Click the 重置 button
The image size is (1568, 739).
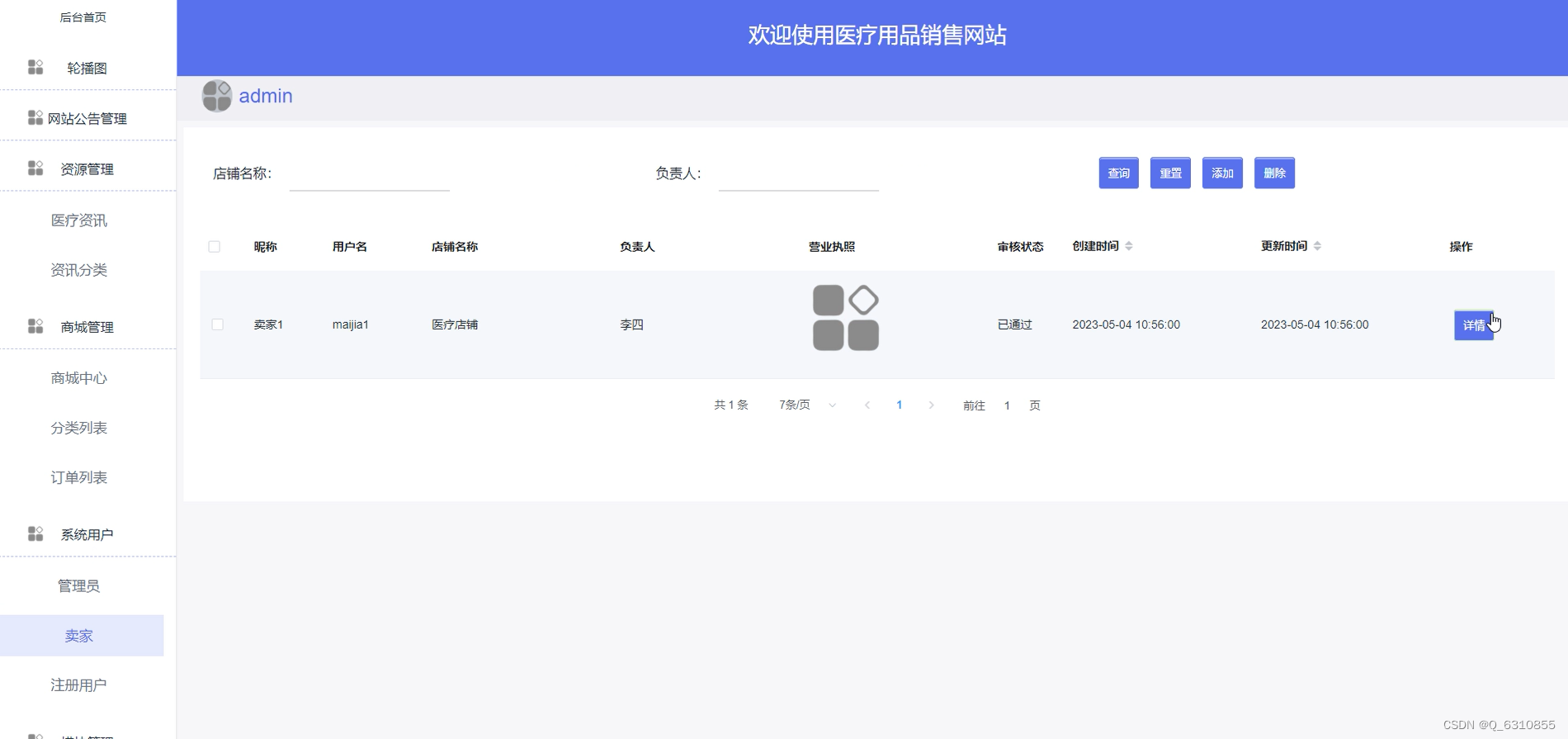1170,173
